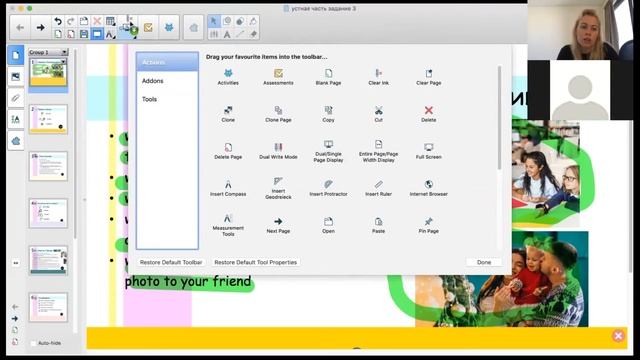The image size is (640, 360).
Task: Go to next page using toolbar forward arrow
Action: (x=40, y=28)
